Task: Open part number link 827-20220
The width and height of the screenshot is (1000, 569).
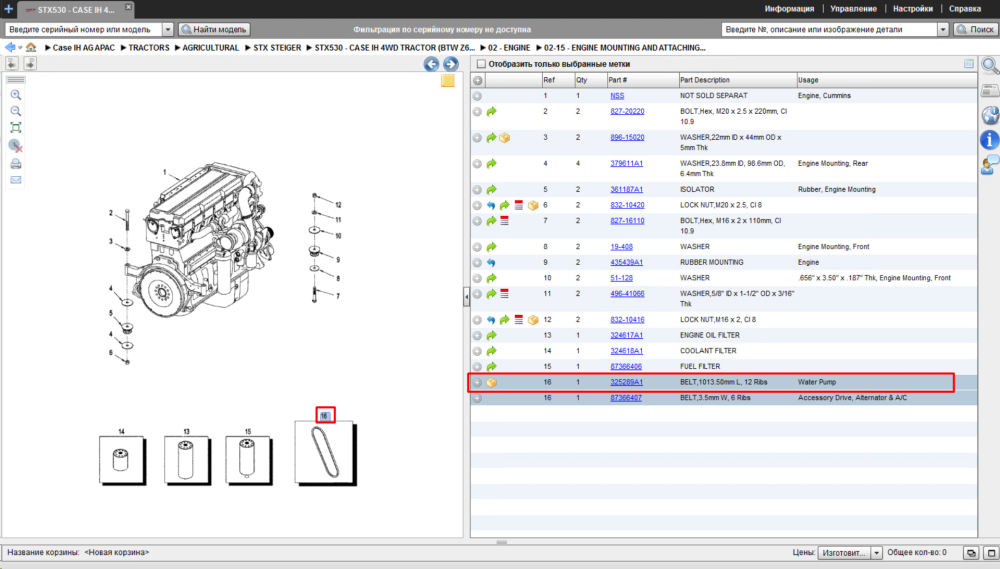Action: 627,112
